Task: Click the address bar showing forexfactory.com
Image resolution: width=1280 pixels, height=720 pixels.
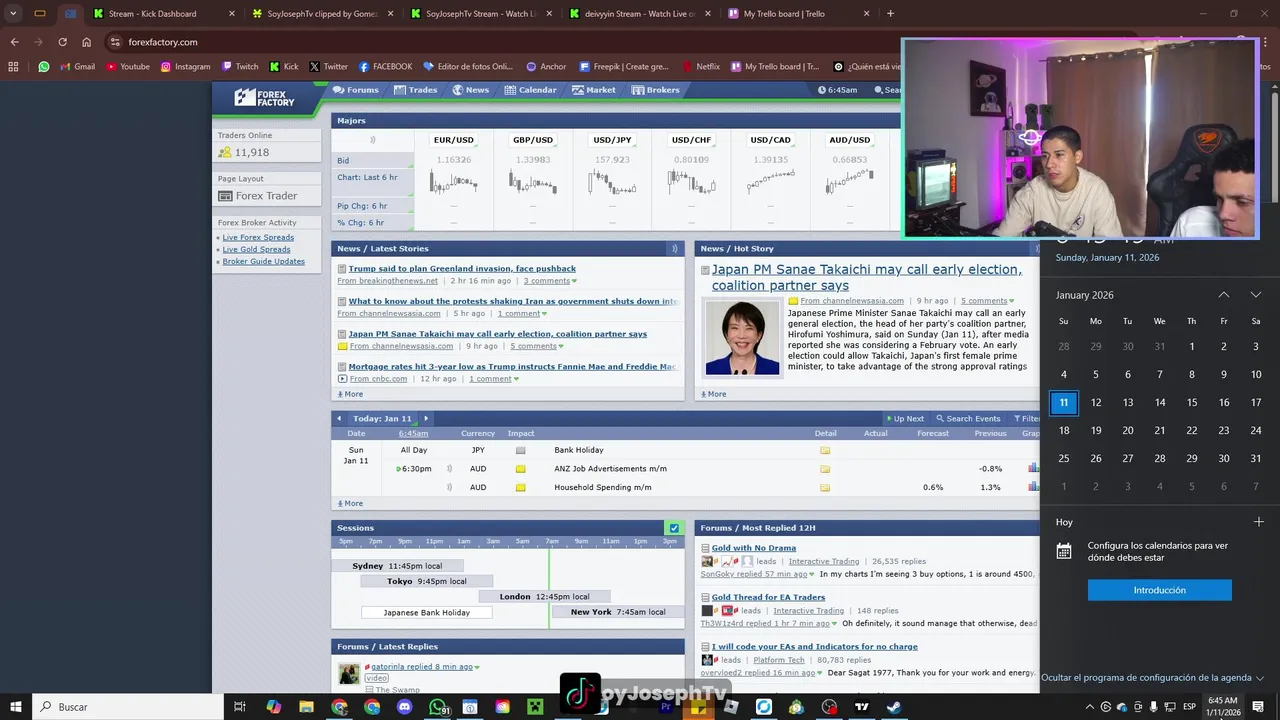Action: pos(500,42)
